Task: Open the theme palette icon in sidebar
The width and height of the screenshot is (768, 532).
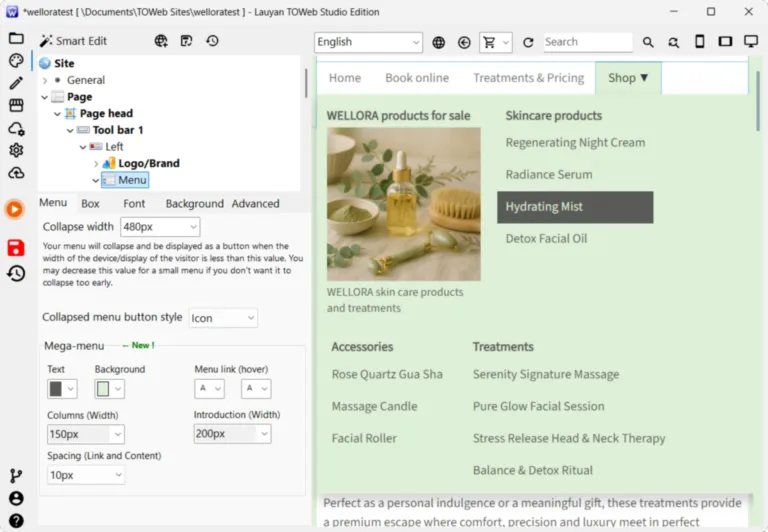Action: click(x=16, y=61)
